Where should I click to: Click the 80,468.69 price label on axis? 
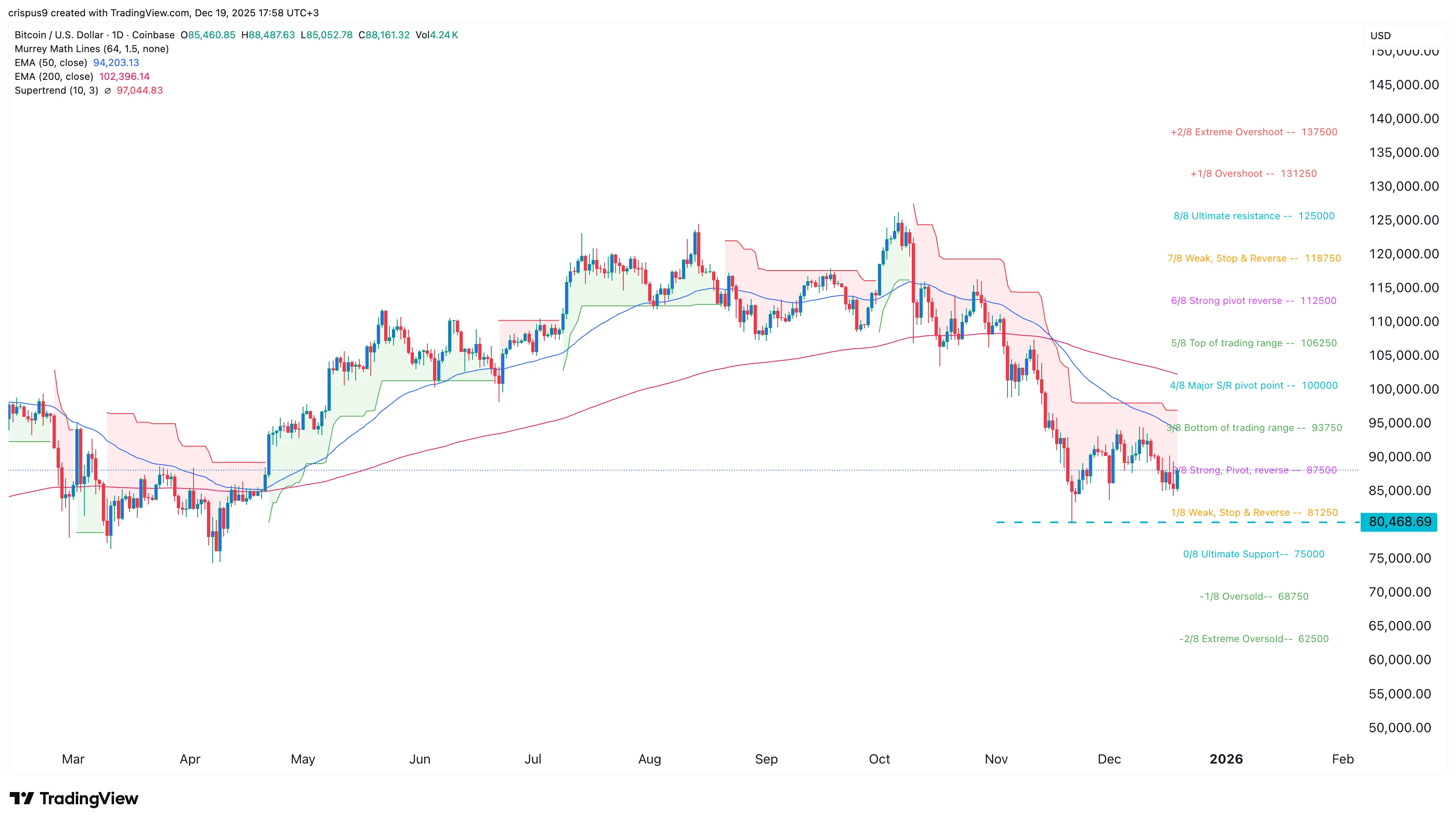coord(1399,521)
